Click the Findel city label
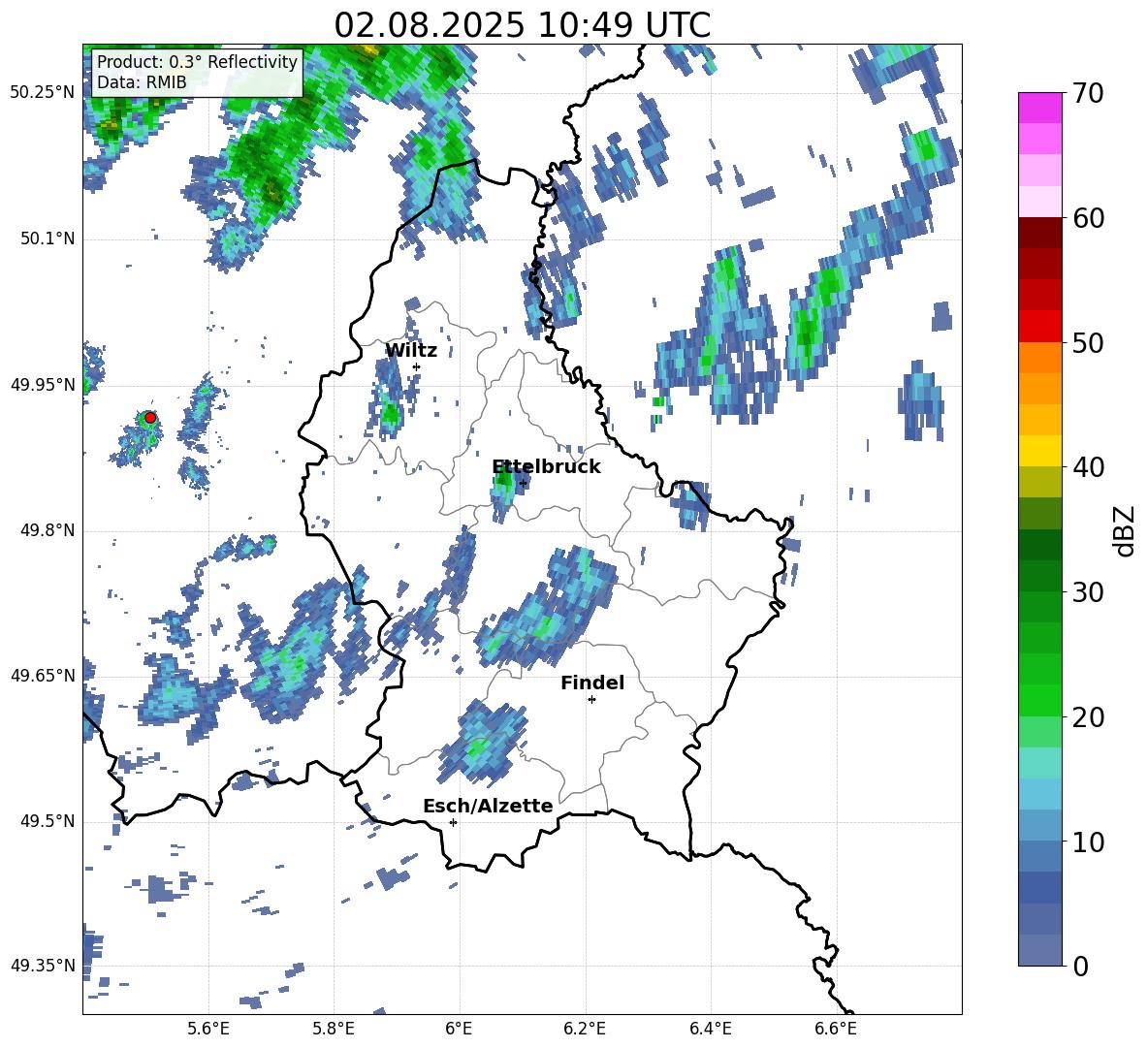Viewport: 1148px width, 1048px height. tap(592, 683)
